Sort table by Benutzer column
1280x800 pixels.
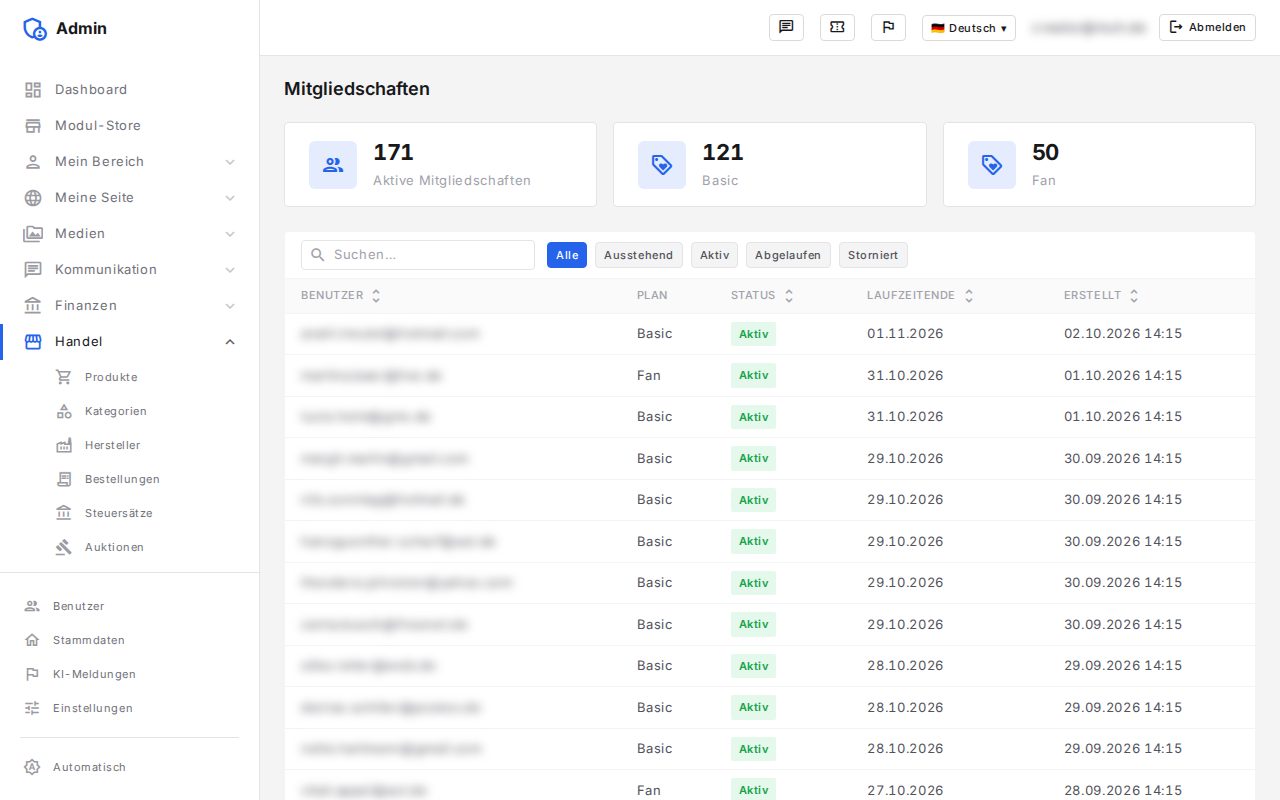(x=341, y=296)
